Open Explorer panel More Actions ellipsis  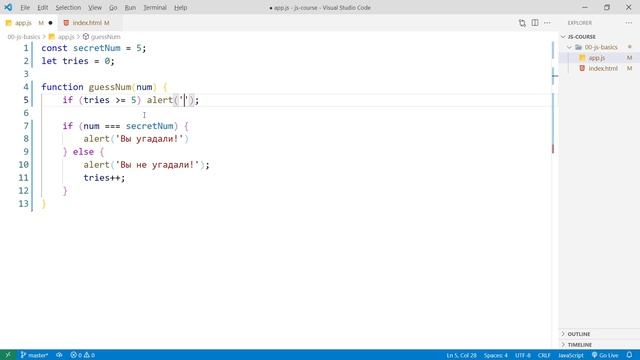pyautogui.click(x=629, y=23)
